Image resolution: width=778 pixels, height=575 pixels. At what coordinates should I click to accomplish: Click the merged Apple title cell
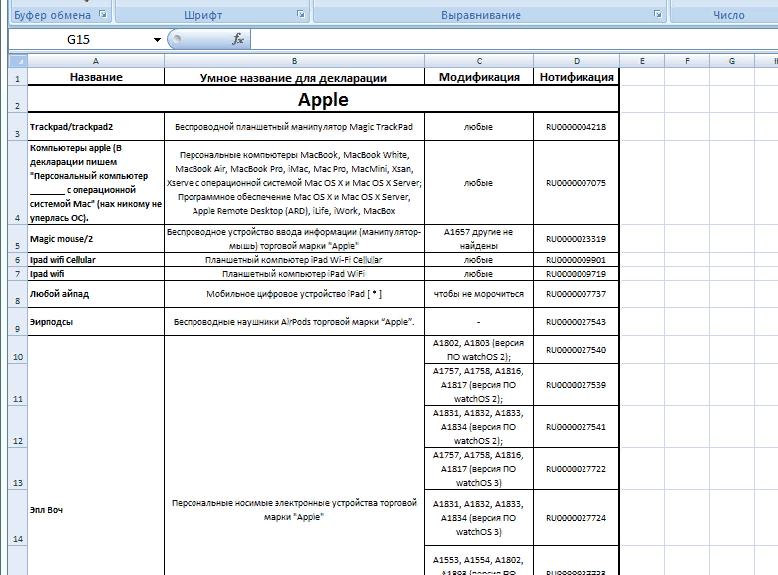(323, 100)
